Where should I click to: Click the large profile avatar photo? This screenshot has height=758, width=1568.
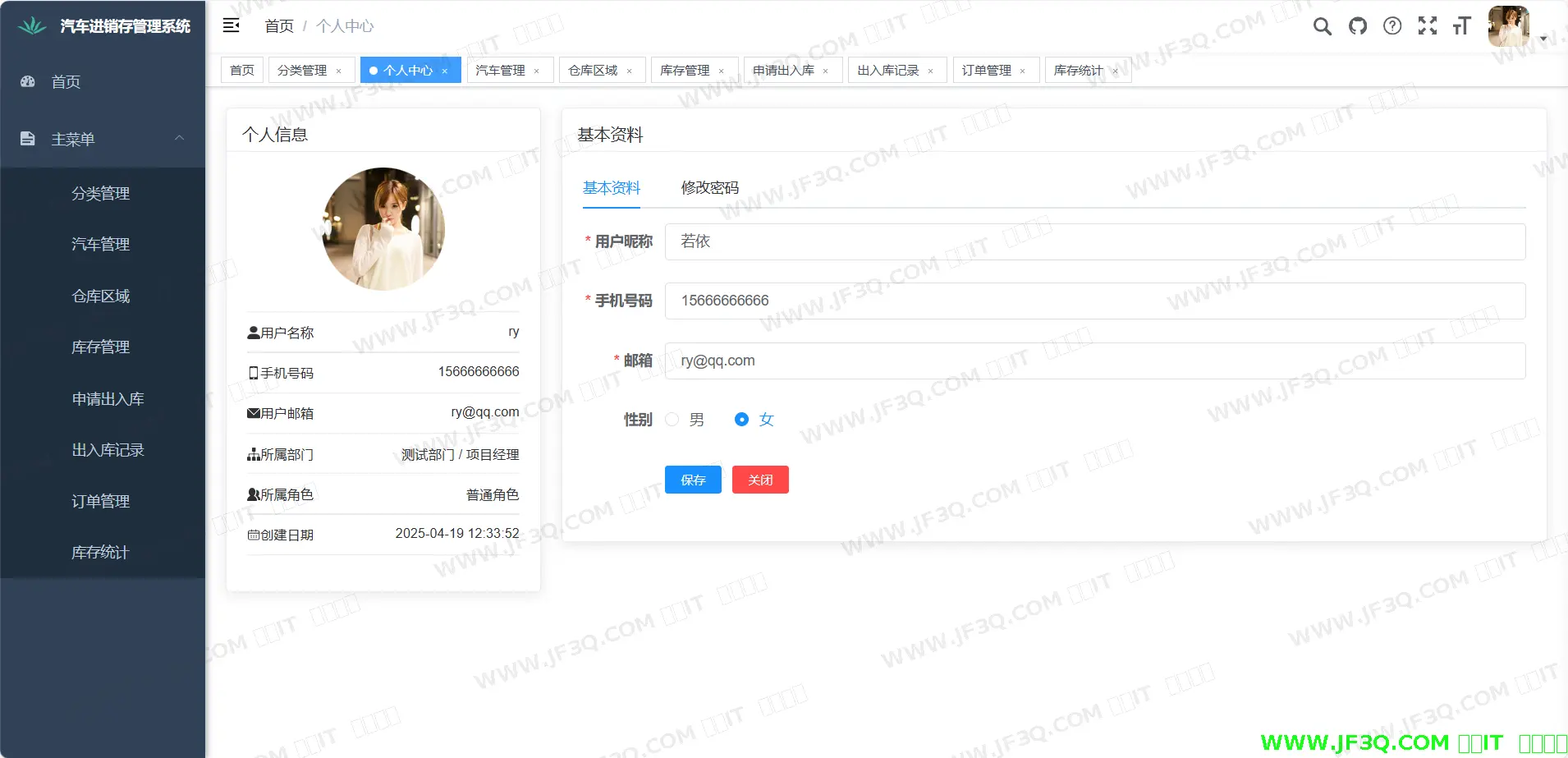pos(383,229)
